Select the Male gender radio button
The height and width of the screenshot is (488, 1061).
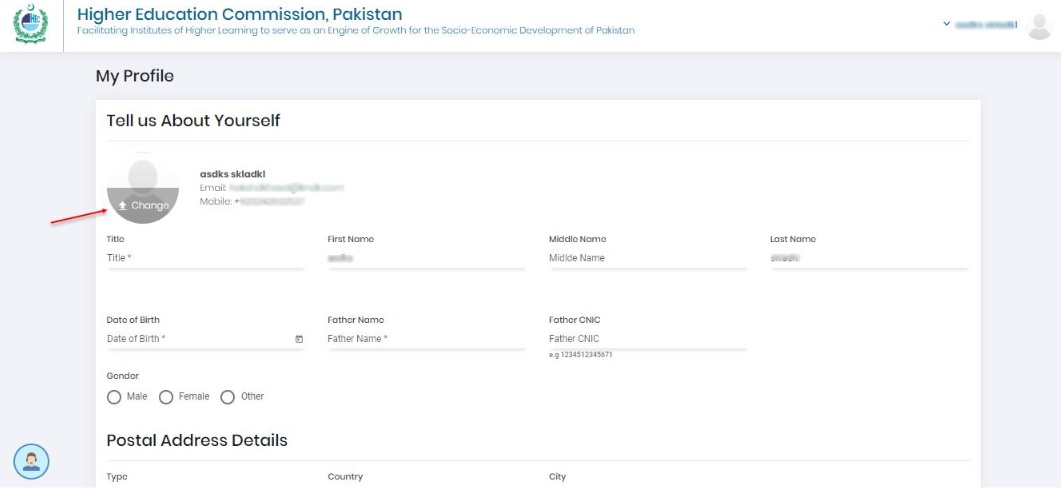114,397
